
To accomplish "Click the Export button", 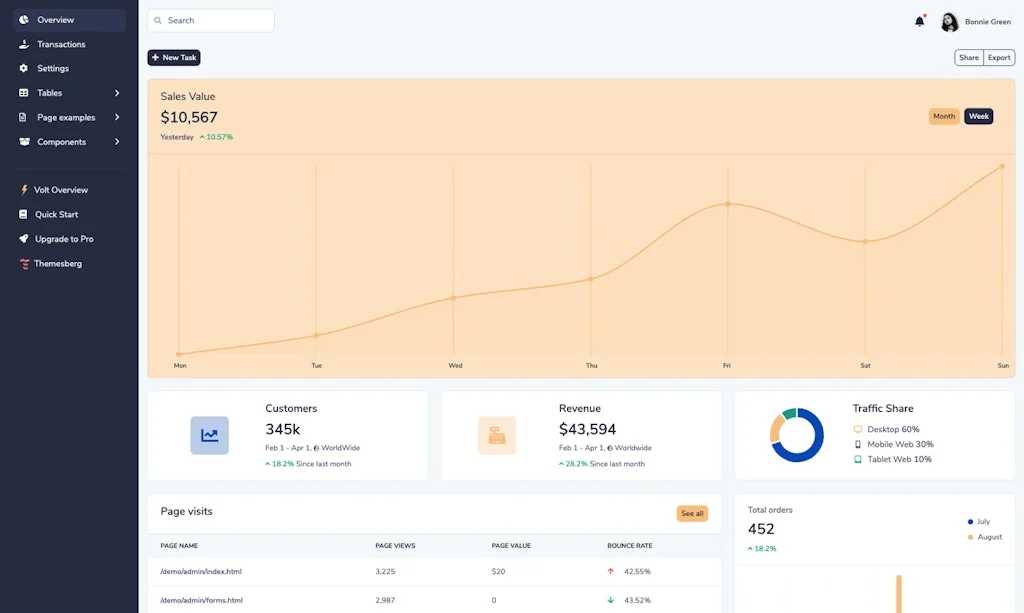I will (x=999, y=58).
